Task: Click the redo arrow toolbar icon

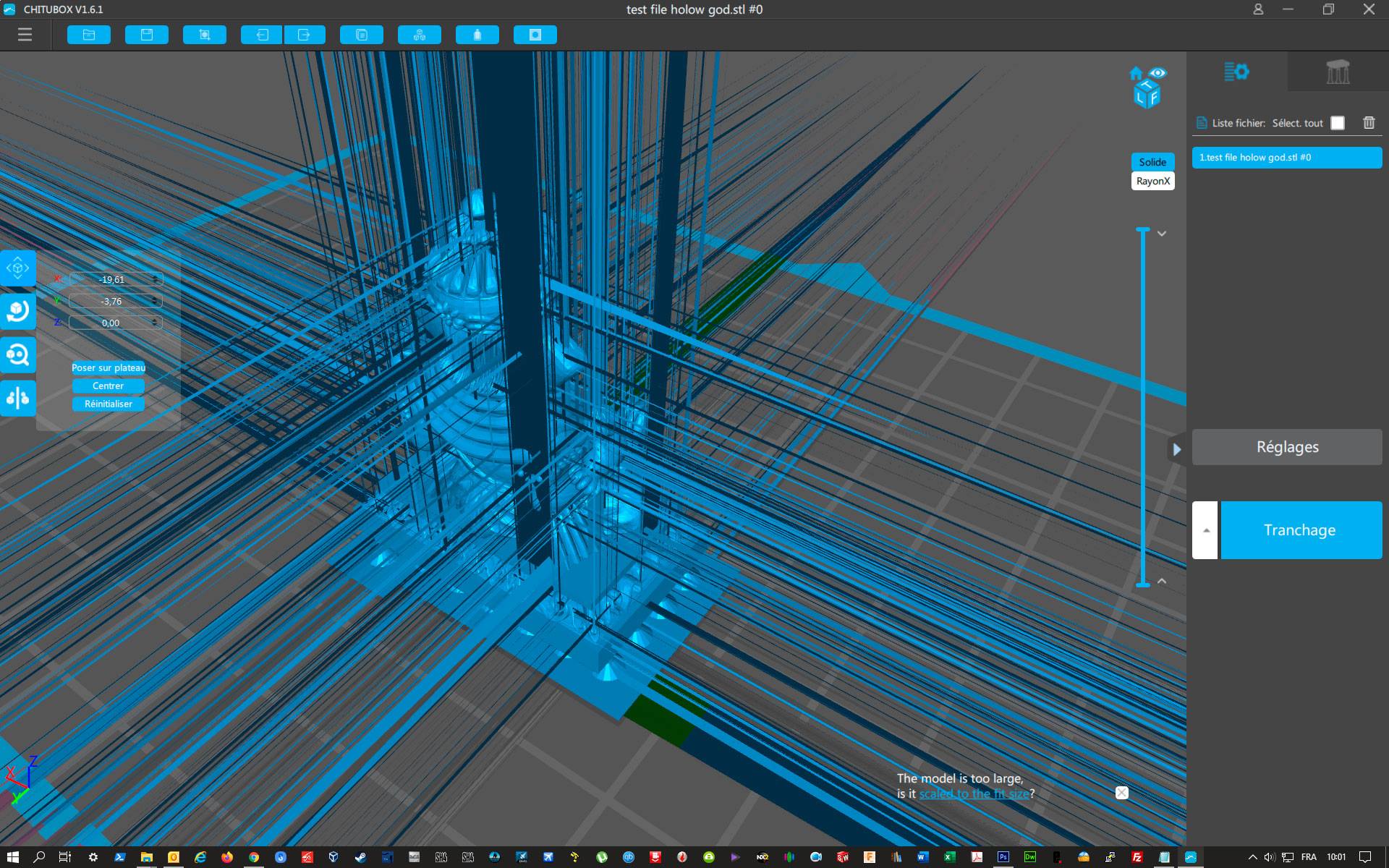Action: (304, 35)
